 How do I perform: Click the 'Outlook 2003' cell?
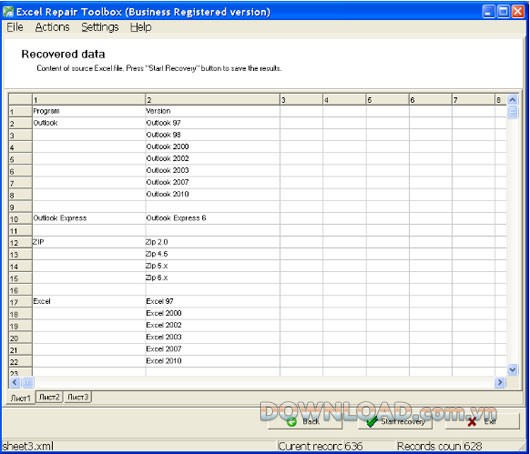point(213,170)
